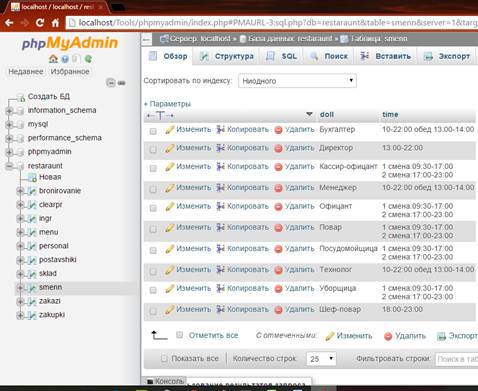Click the phpMyAdmin home icon
Screen dimensions: 478x391
53,59
